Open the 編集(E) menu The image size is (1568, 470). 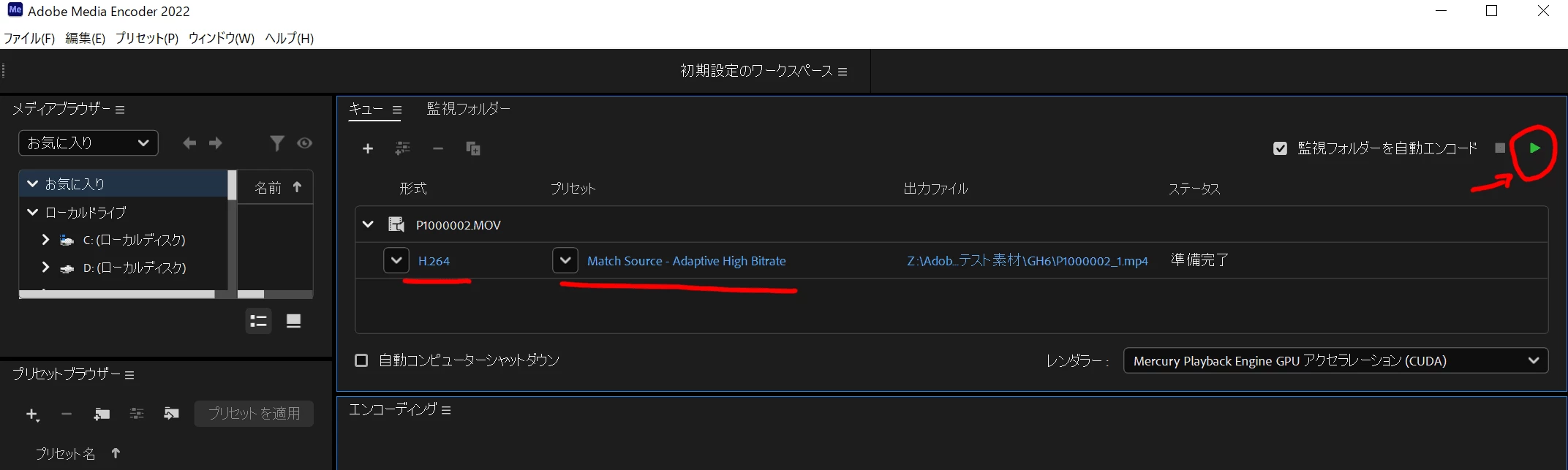(x=85, y=38)
